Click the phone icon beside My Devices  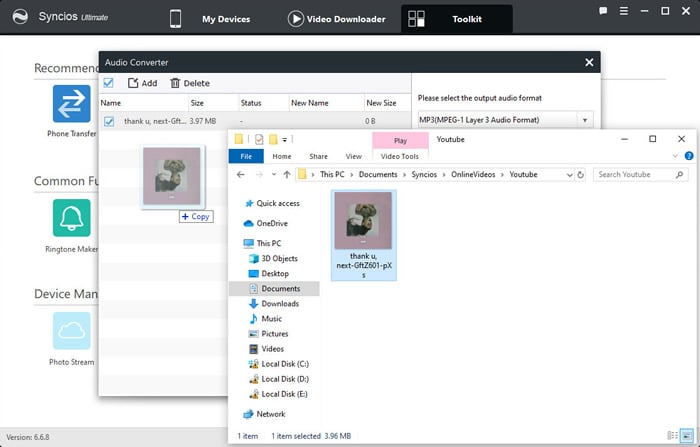175,19
